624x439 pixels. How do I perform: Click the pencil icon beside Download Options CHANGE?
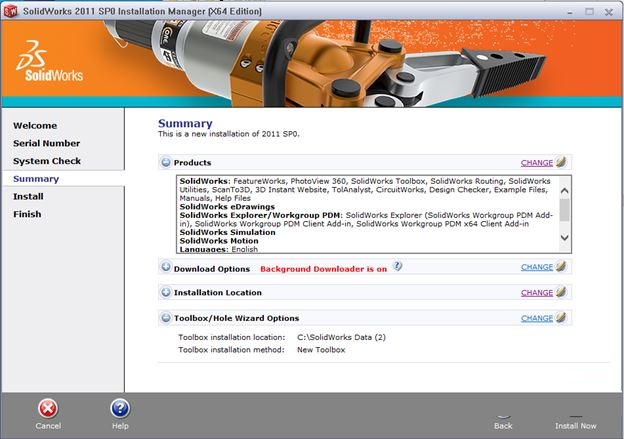point(561,266)
